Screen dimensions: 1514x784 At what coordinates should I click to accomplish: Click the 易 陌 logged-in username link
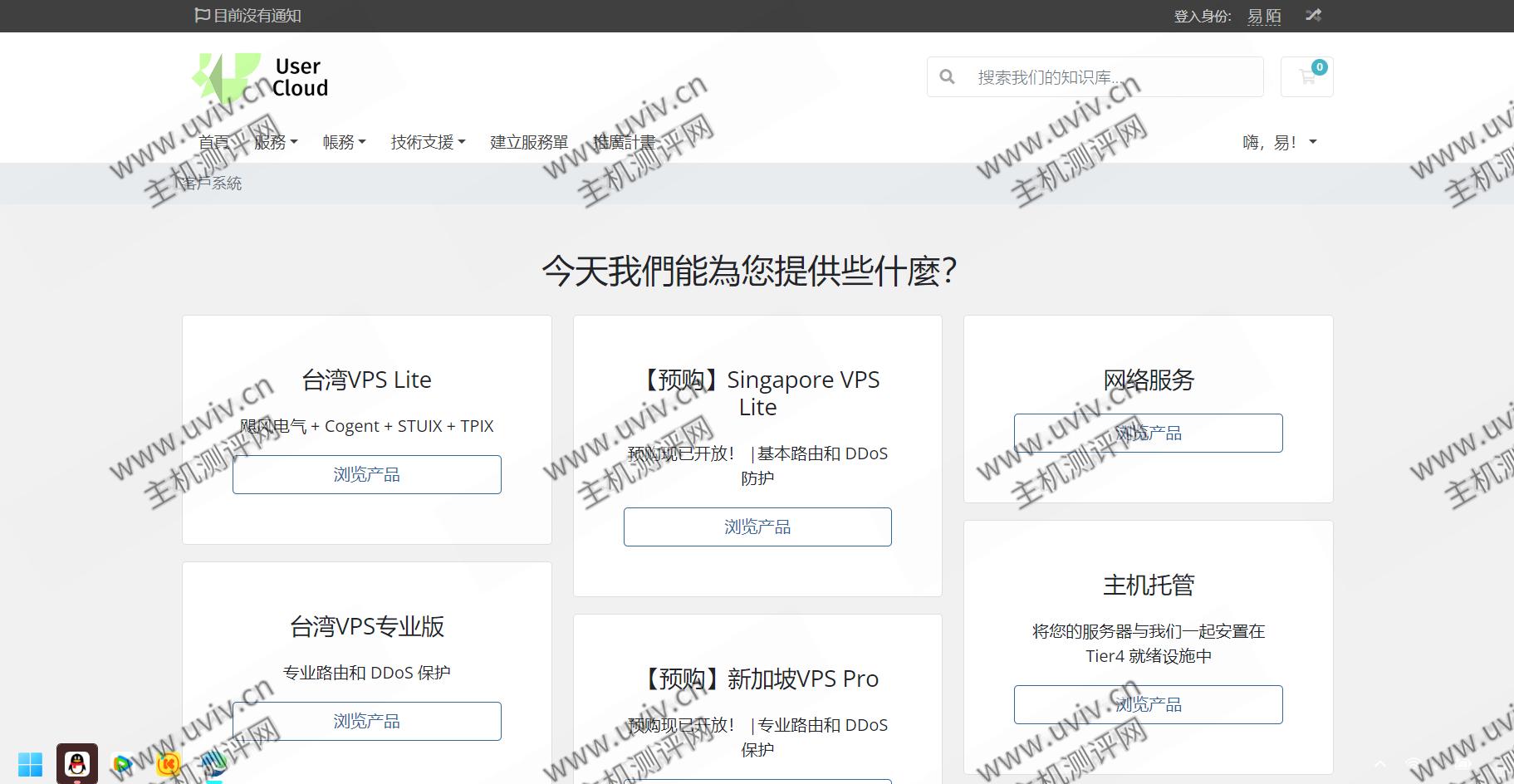tap(1263, 16)
